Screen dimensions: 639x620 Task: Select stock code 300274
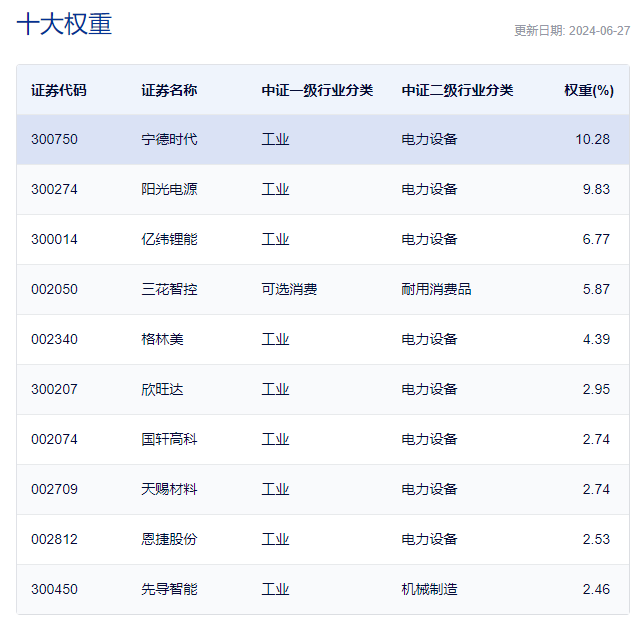[54, 190]
